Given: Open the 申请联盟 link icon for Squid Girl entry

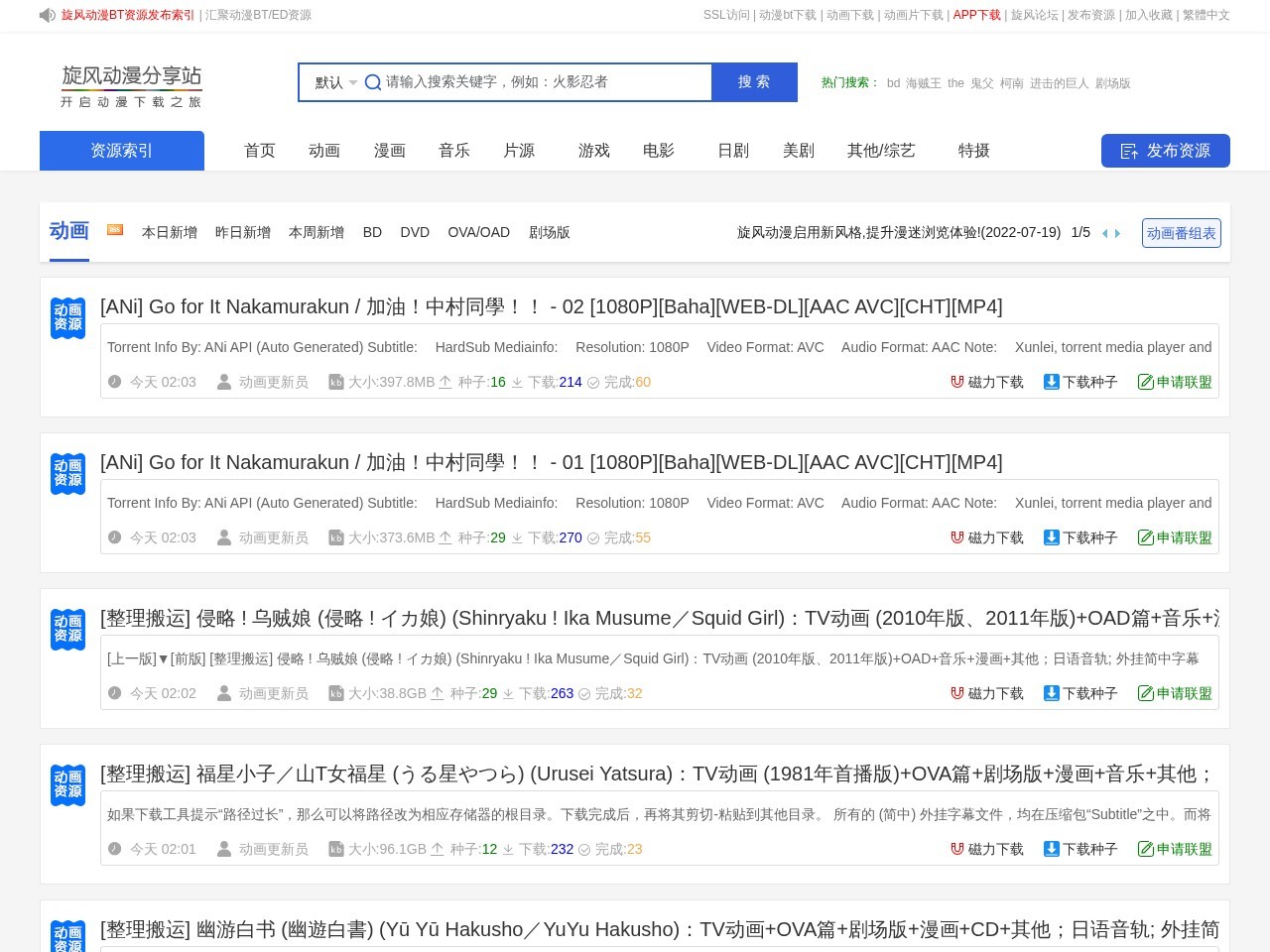Looking at the screenshot, I should (x=1147, y=693).
